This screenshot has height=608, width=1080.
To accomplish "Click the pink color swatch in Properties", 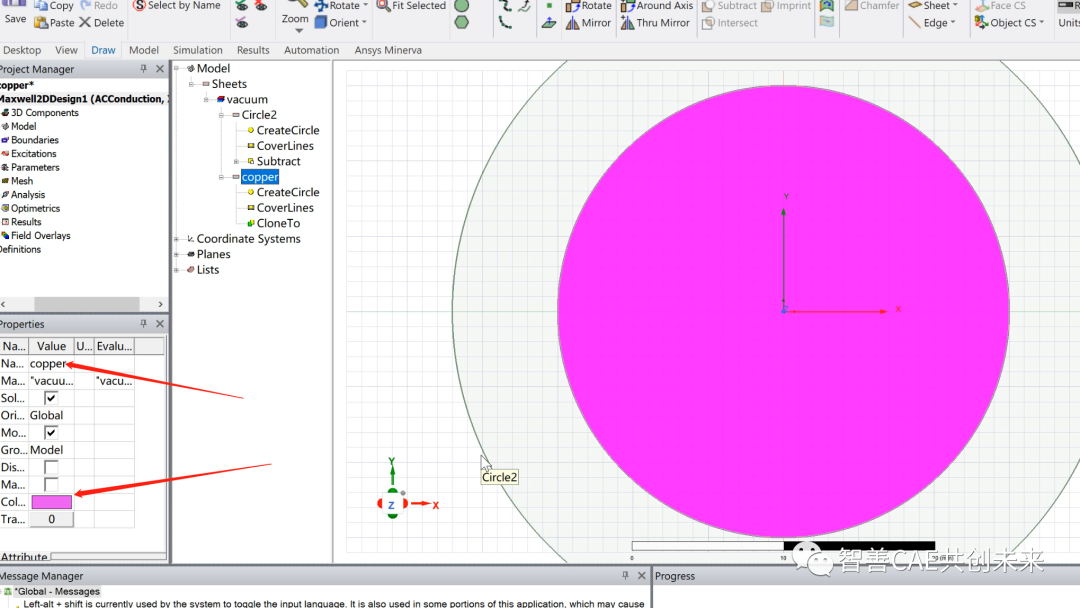I will point(51,501).
